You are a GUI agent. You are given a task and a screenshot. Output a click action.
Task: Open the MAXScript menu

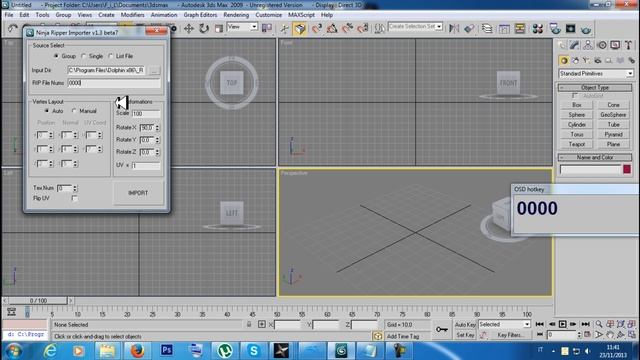(x=301, y=15)
